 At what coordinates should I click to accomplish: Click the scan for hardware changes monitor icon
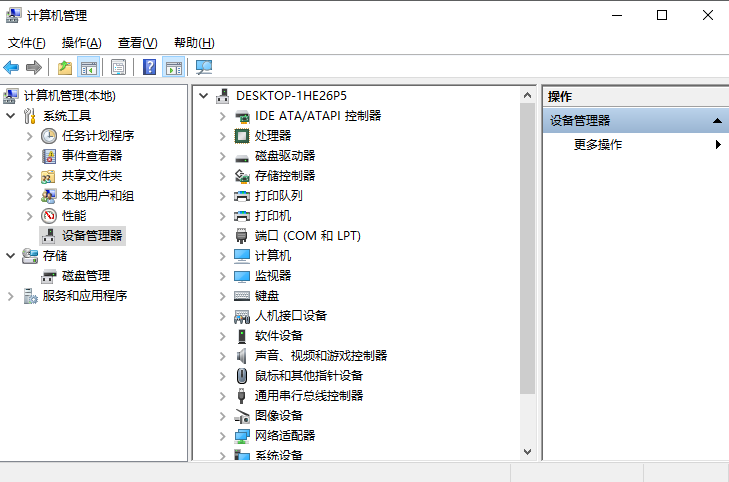(204, 67)
